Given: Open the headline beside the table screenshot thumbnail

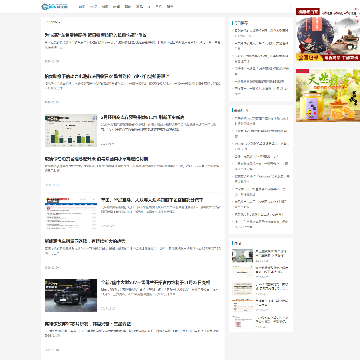Looking at the screenshot, I should coord(152,200).
